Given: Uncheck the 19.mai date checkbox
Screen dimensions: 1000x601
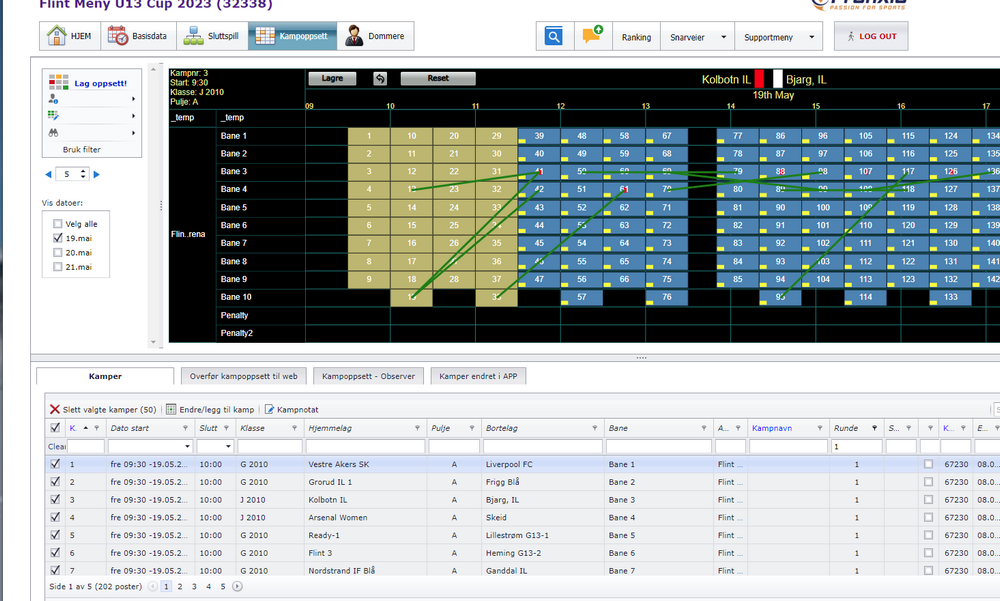Looking at the screenshot, I should pyautogui.click(x=57, y=238).
